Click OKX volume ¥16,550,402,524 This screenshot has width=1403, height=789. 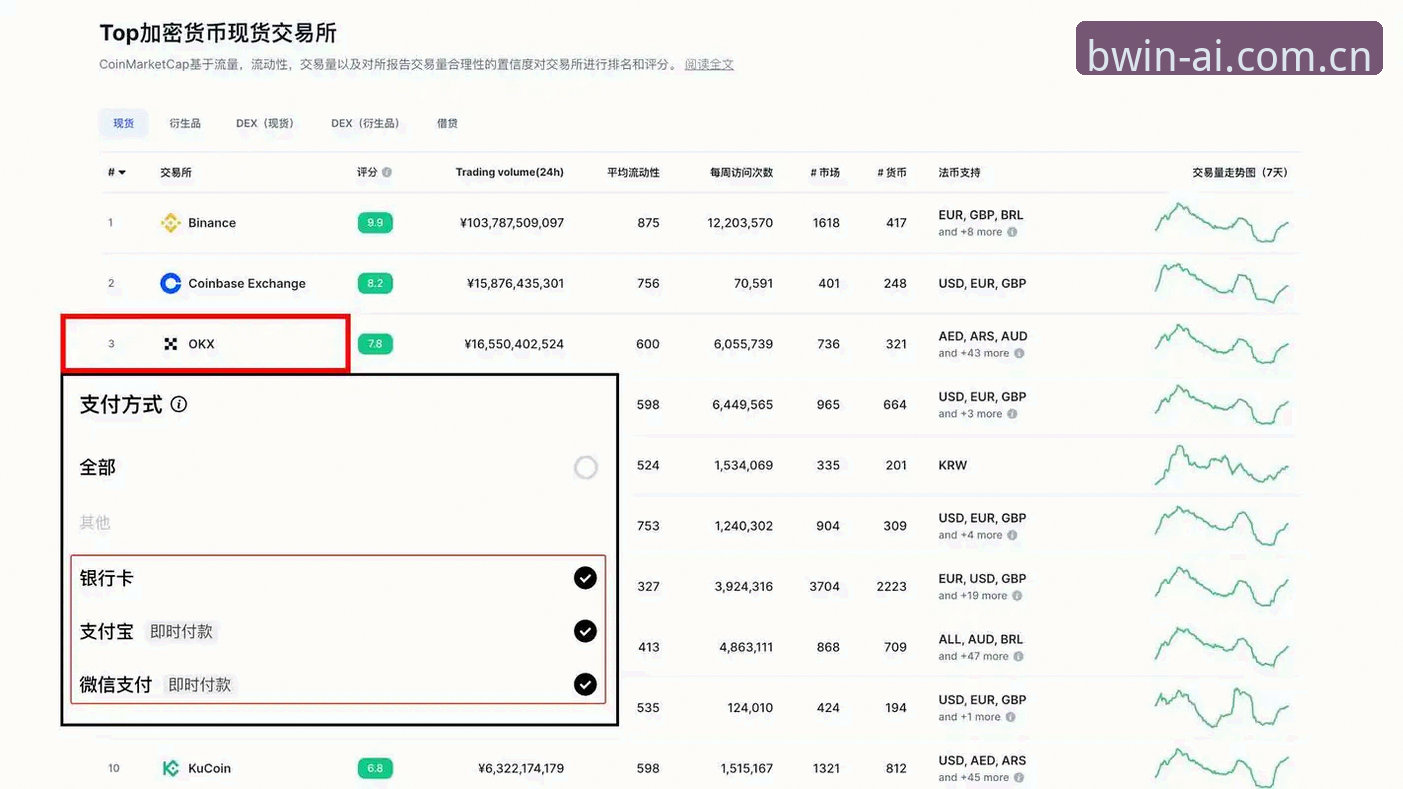[x=514, y=344]
